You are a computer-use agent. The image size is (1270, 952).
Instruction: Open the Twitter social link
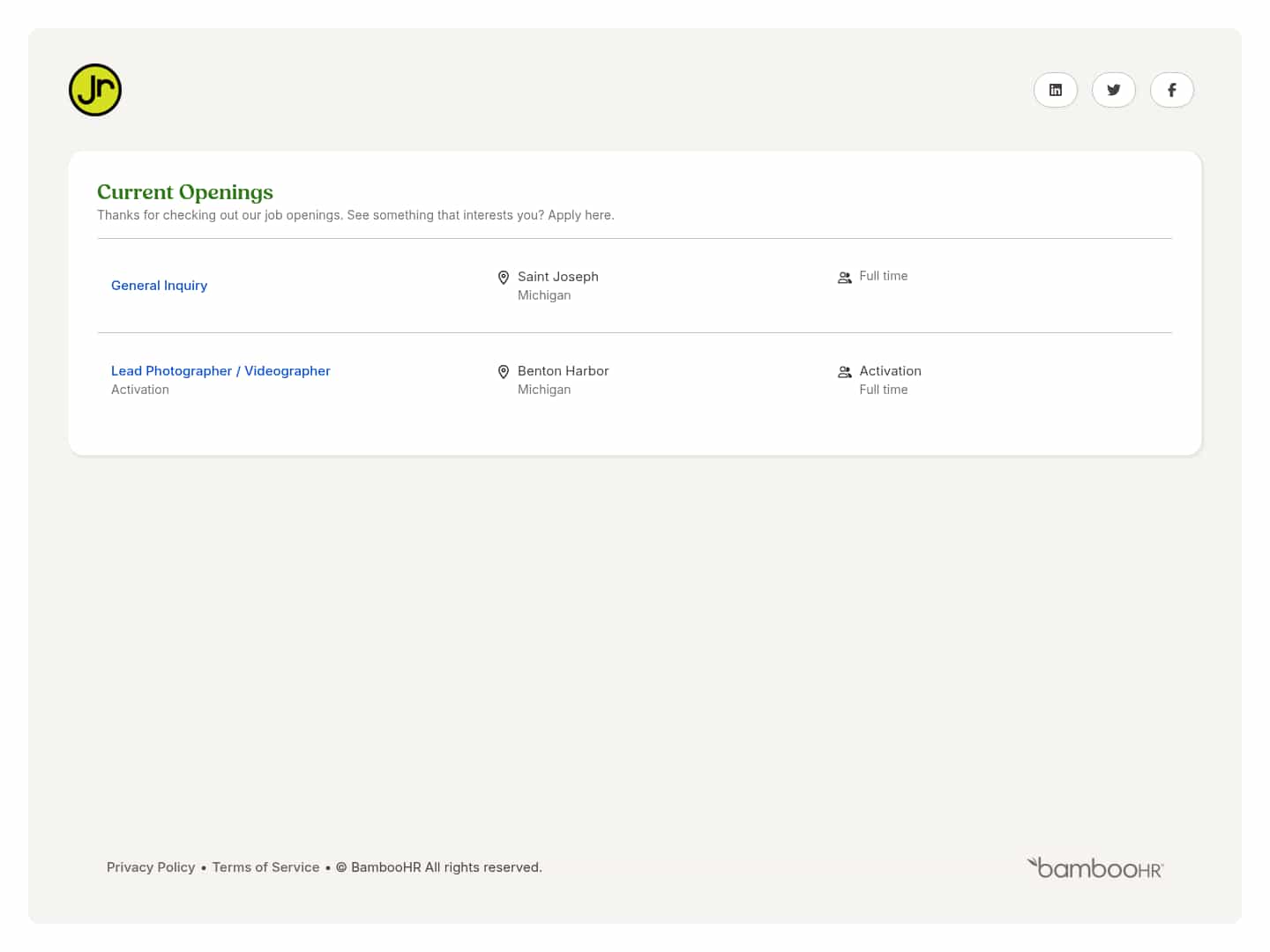[x=1113, y=90]
